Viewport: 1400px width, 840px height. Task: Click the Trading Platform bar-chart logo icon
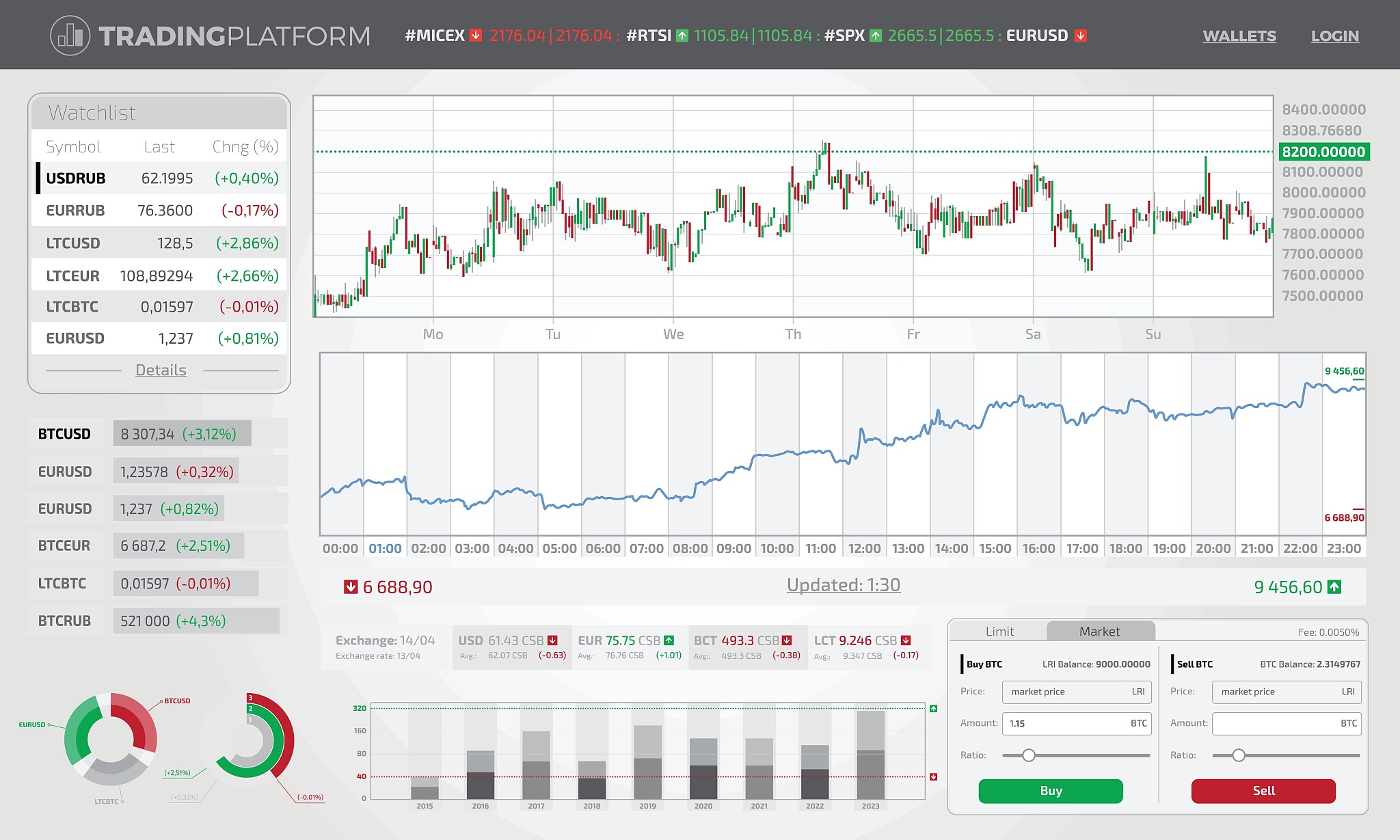pyautogui.click(x=70, y=36)
